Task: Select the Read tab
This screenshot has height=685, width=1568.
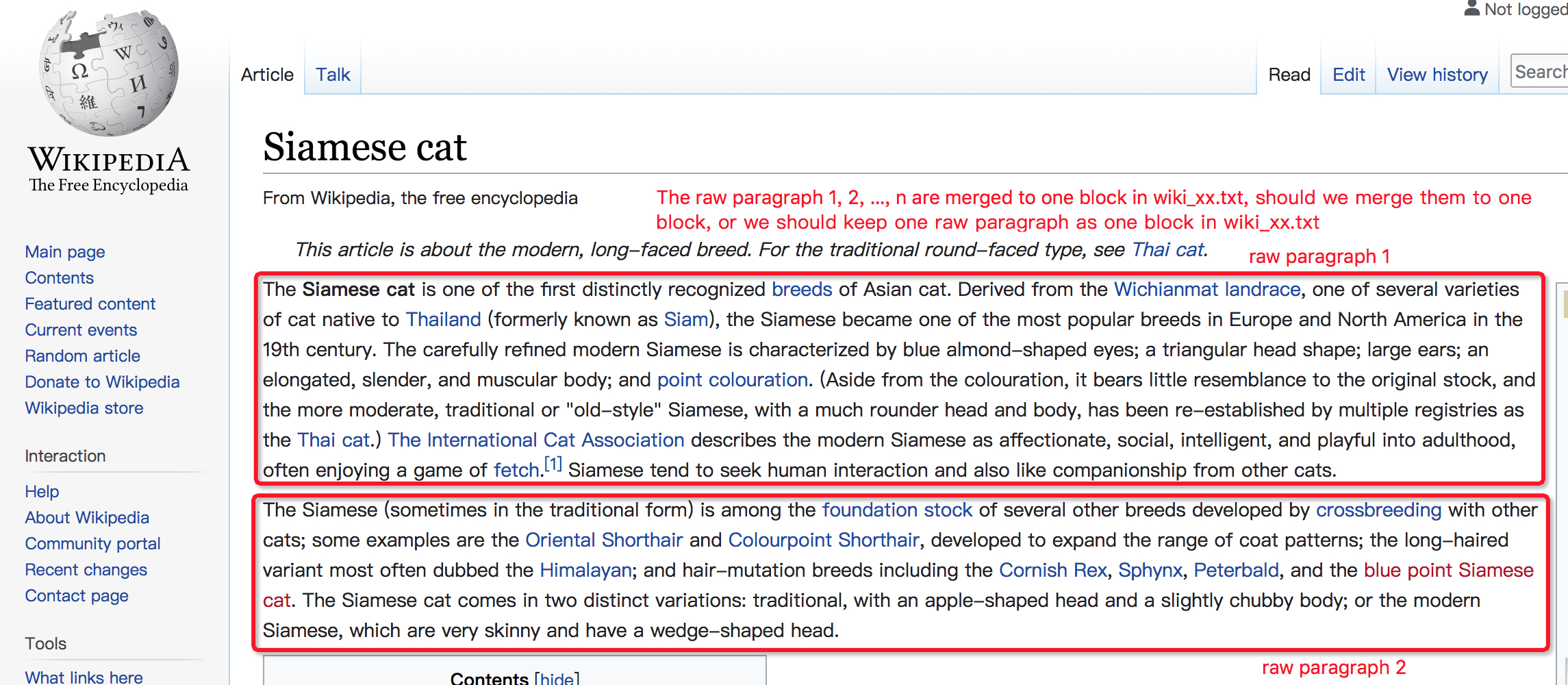Action: (x=1289, y=75)
